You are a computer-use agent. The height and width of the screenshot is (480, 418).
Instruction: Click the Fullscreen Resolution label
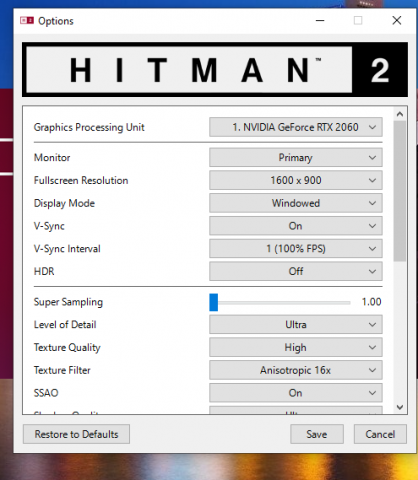(81, 180)
